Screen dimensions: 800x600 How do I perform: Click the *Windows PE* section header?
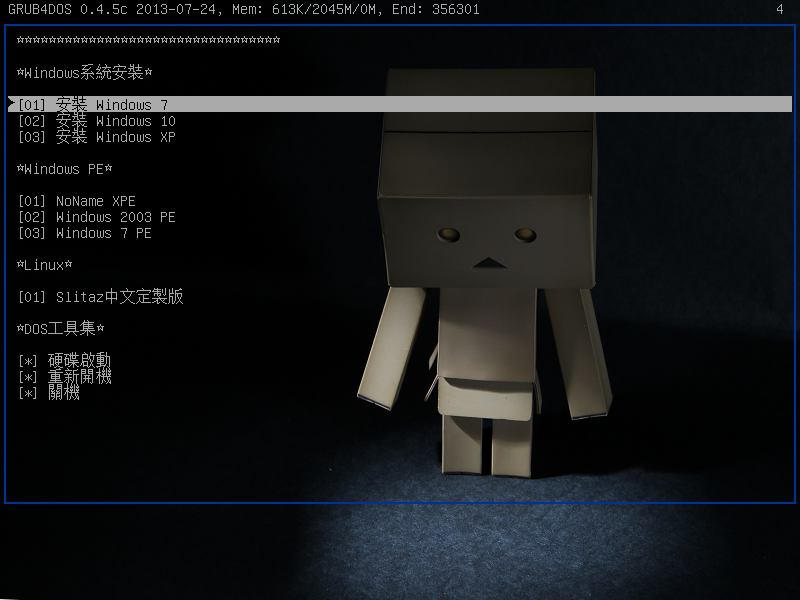coord(64,169)
